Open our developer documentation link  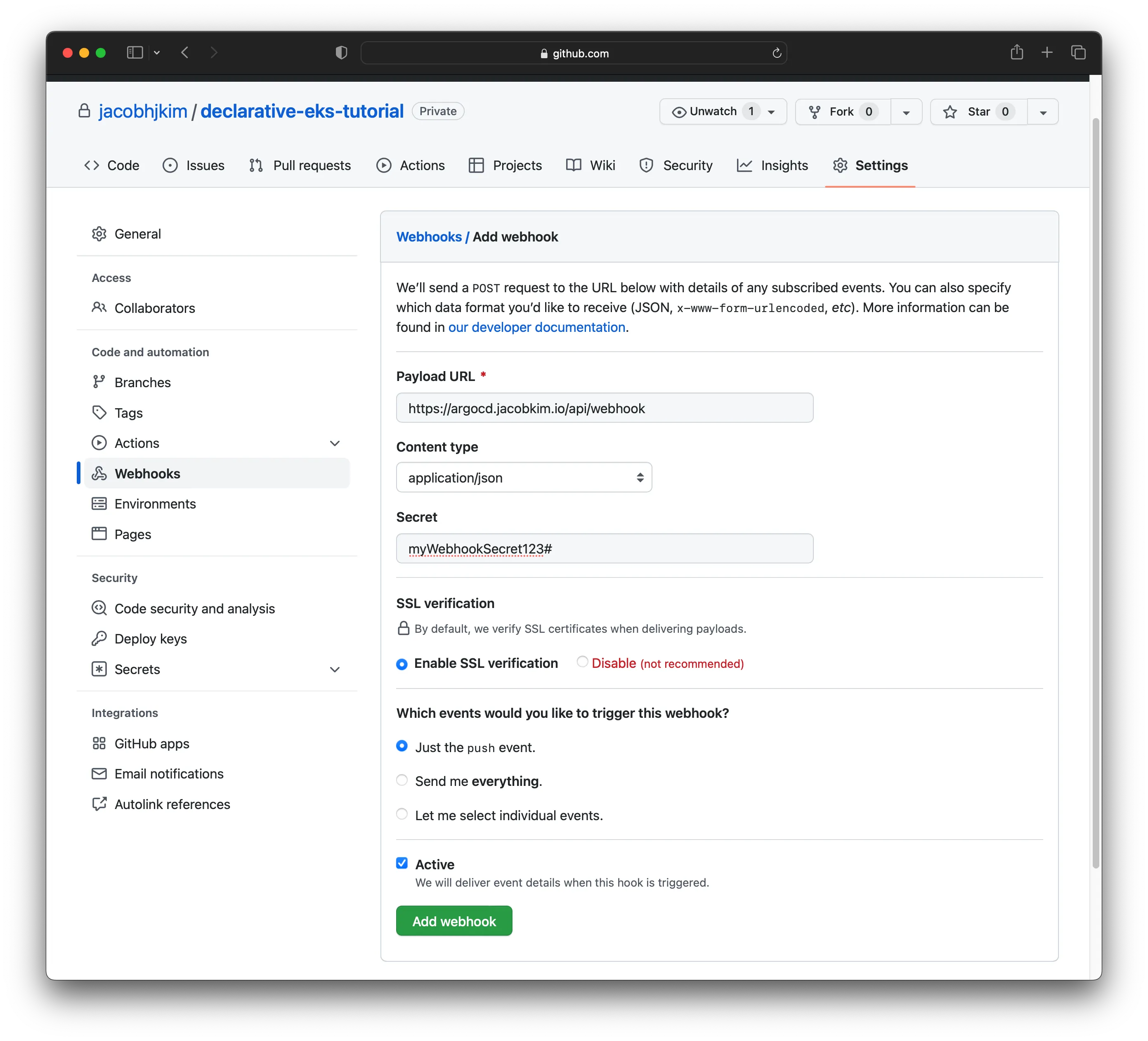coord(536,327)
